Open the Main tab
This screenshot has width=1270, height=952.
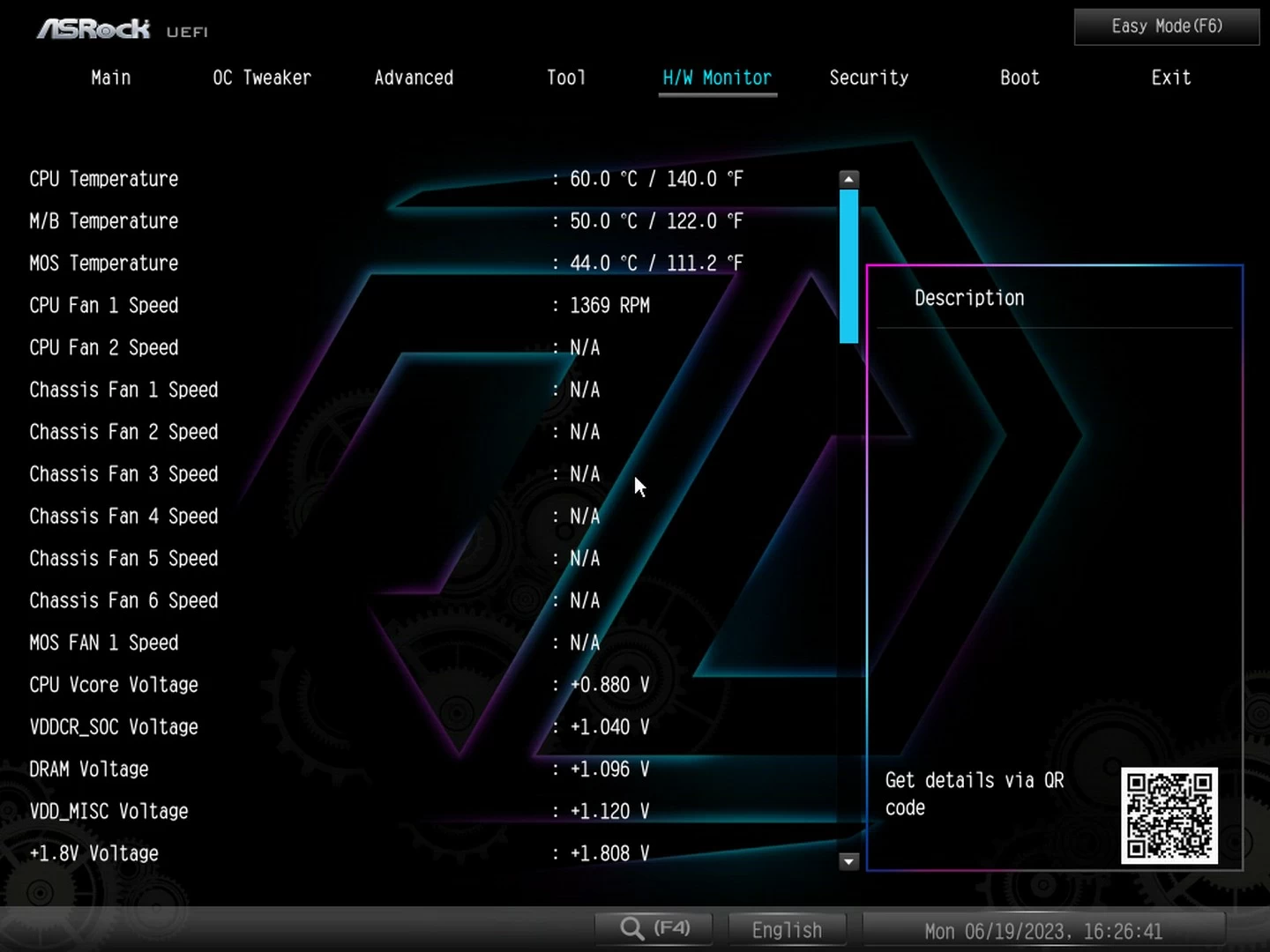coord(111,78)
